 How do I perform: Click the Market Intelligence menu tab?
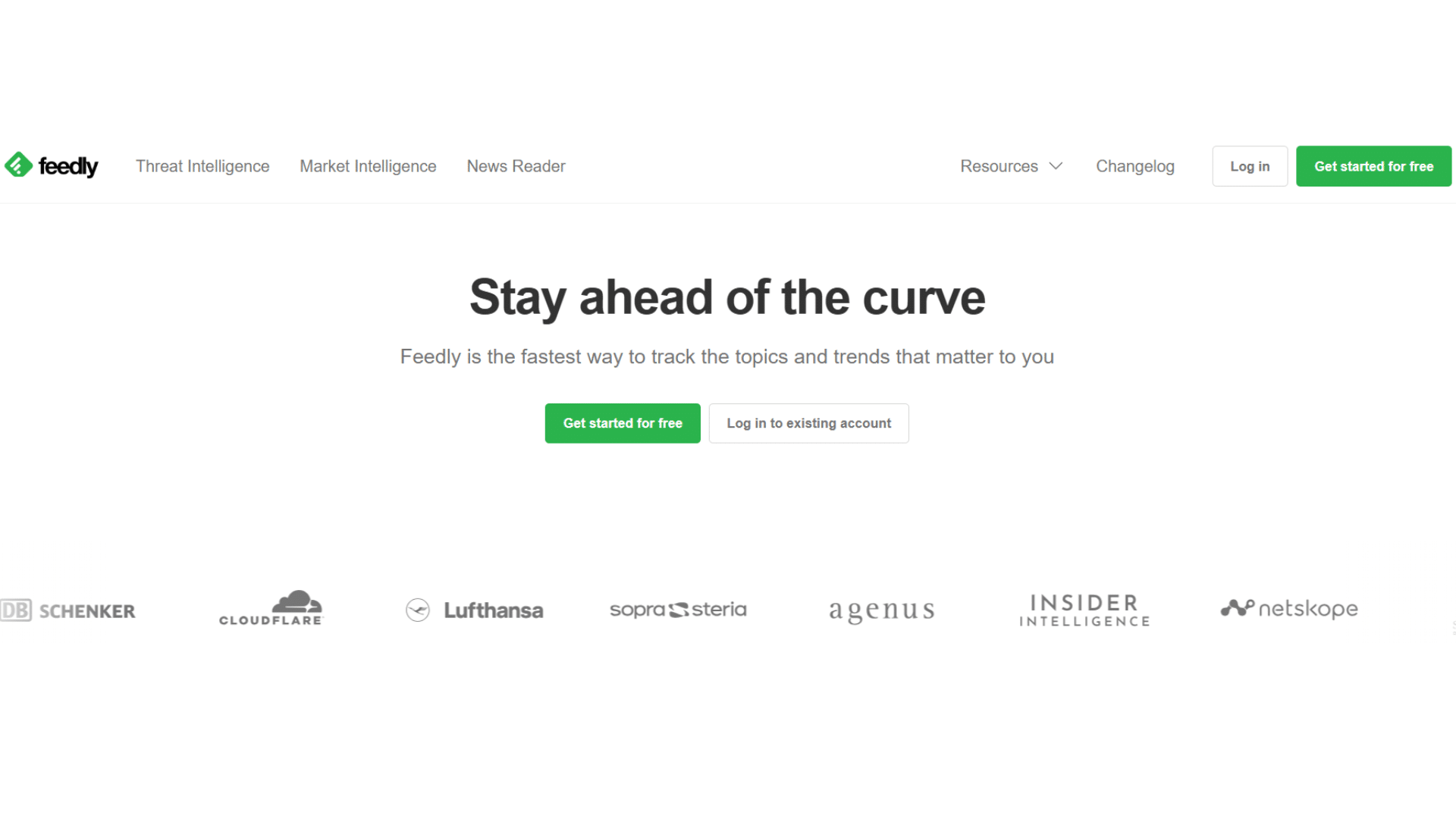tap(368, 166)
